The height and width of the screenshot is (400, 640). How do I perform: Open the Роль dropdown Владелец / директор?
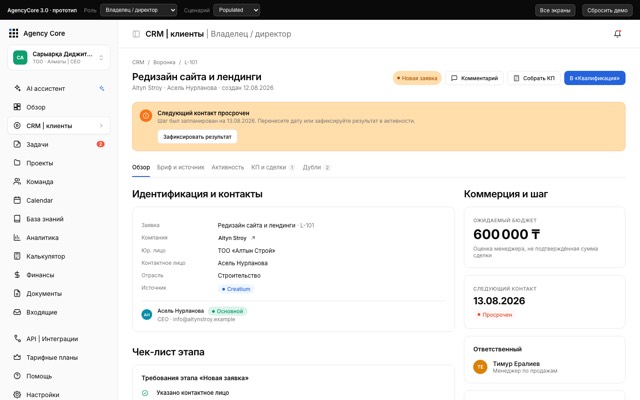139,10
